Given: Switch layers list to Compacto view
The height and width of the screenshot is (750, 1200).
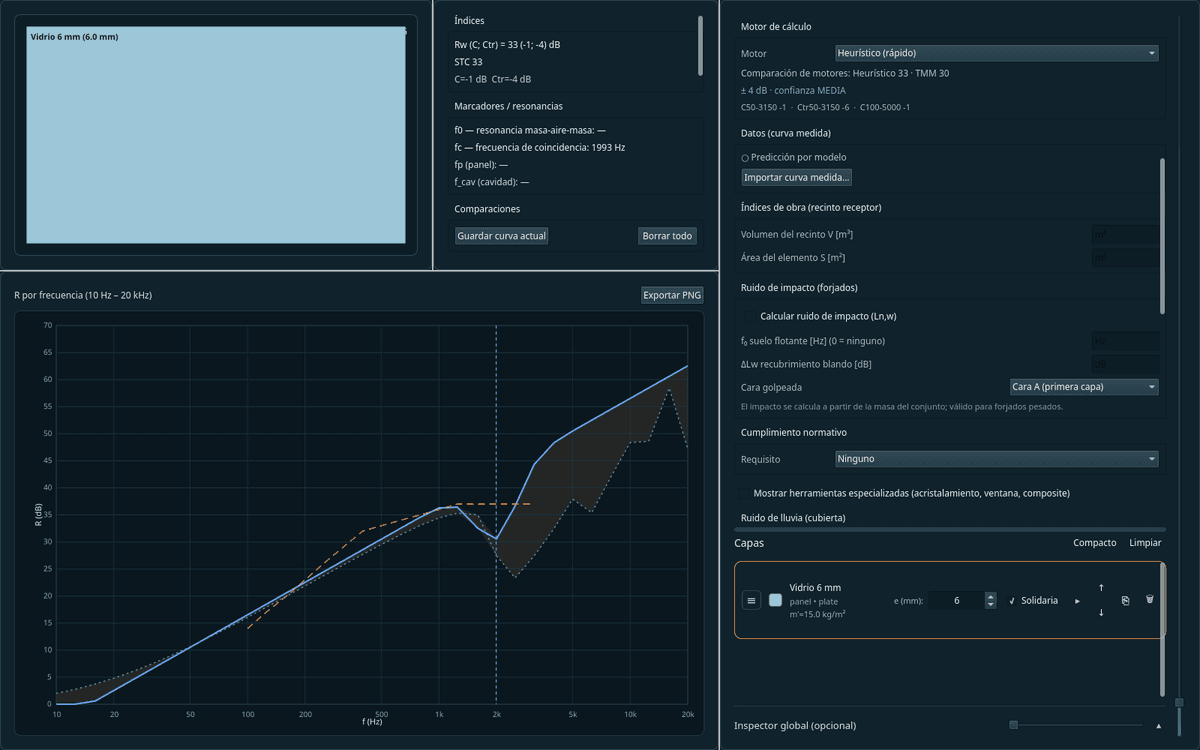Looking at the screenshot, I should tap(1094, 543).
